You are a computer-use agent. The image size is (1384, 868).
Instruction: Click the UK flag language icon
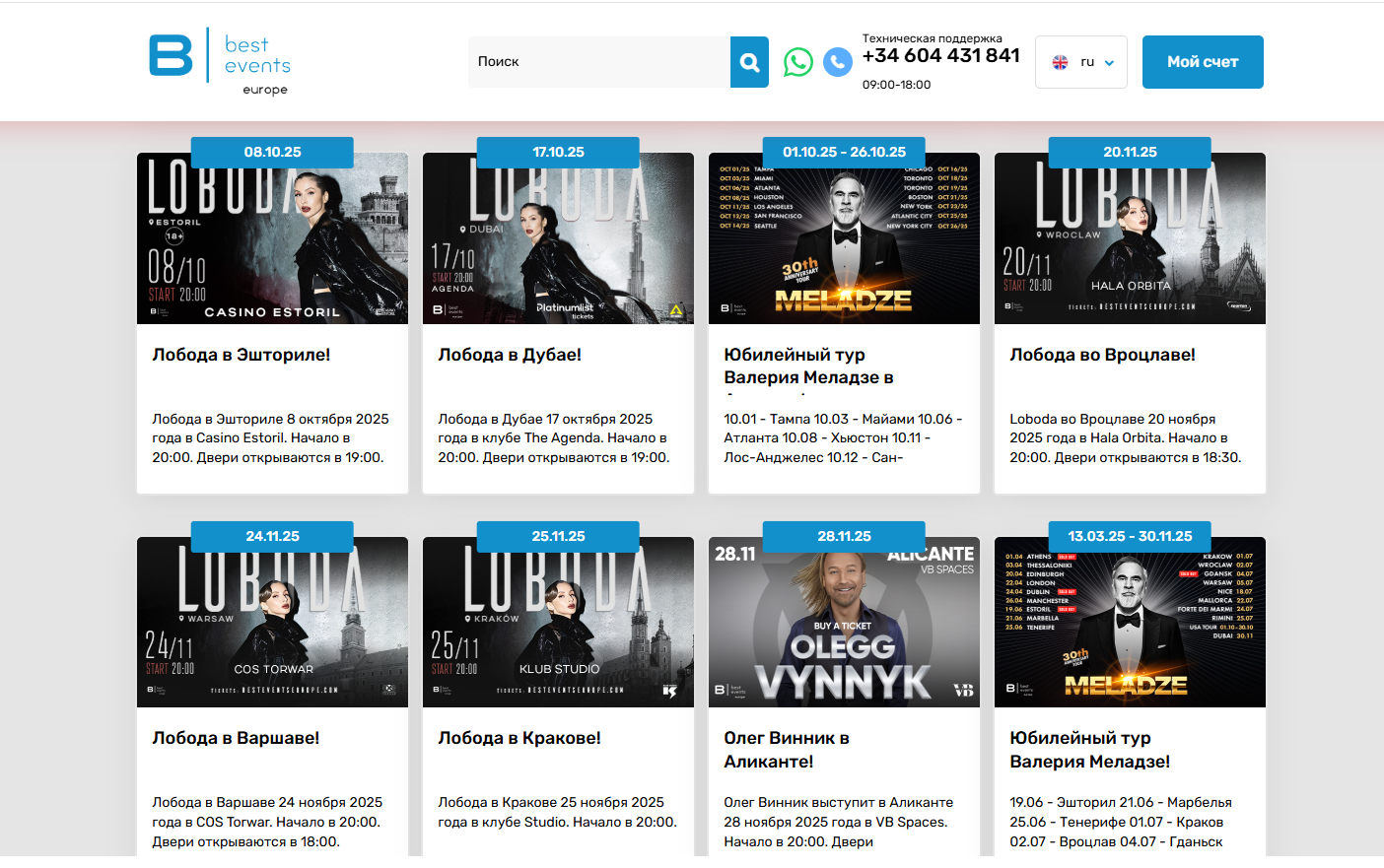pyautogui.click(x=1060, y=62)
